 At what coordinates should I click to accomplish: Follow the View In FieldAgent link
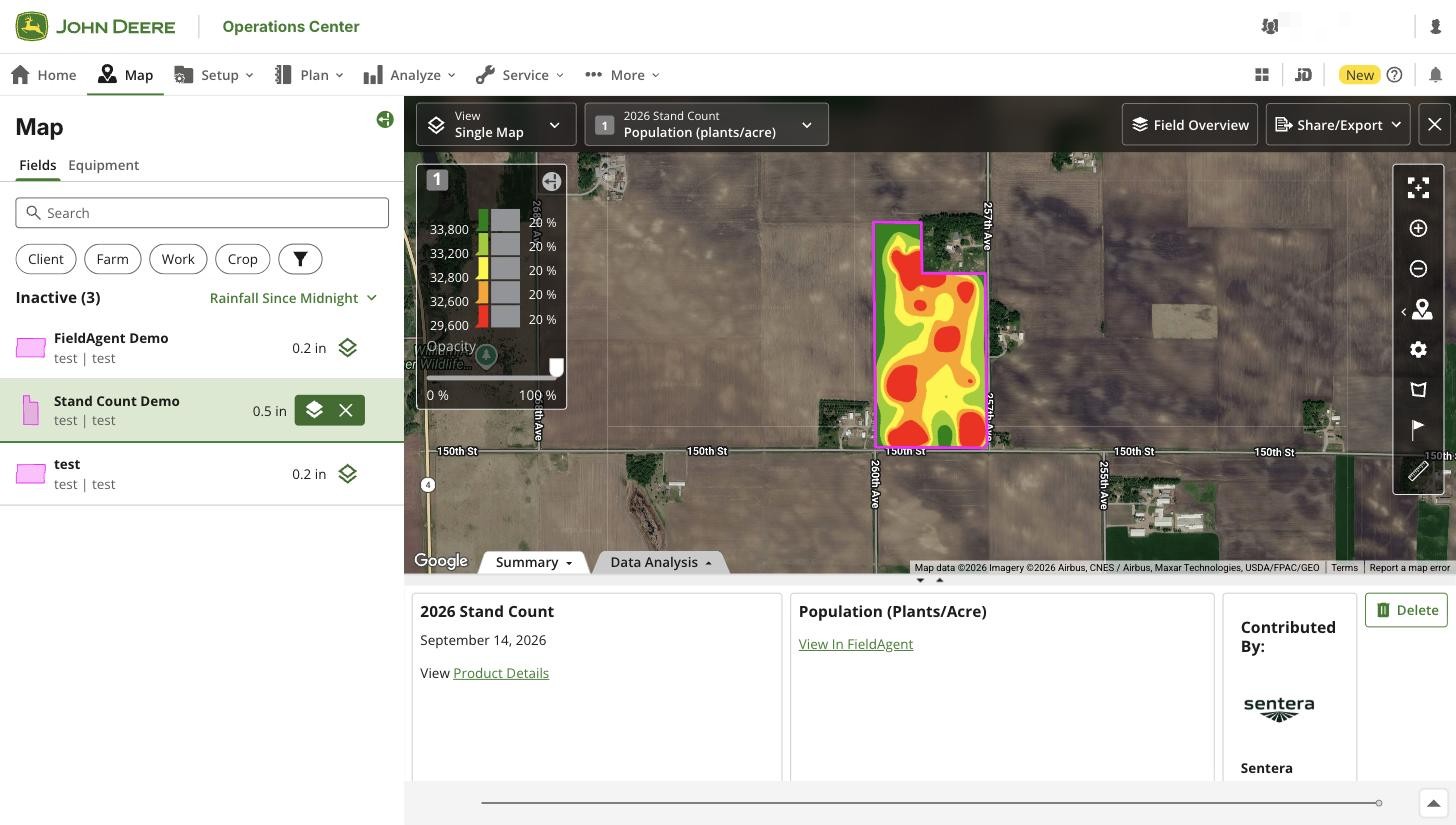[x=856, y=644]
